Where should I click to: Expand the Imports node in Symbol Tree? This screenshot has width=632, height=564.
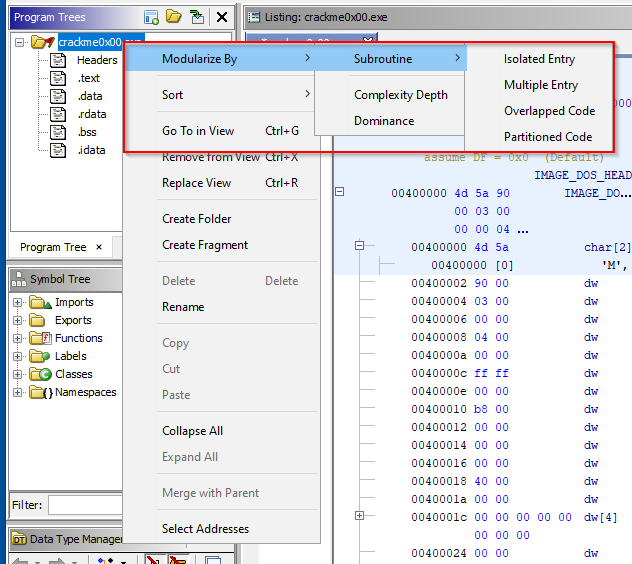point(17,302)
